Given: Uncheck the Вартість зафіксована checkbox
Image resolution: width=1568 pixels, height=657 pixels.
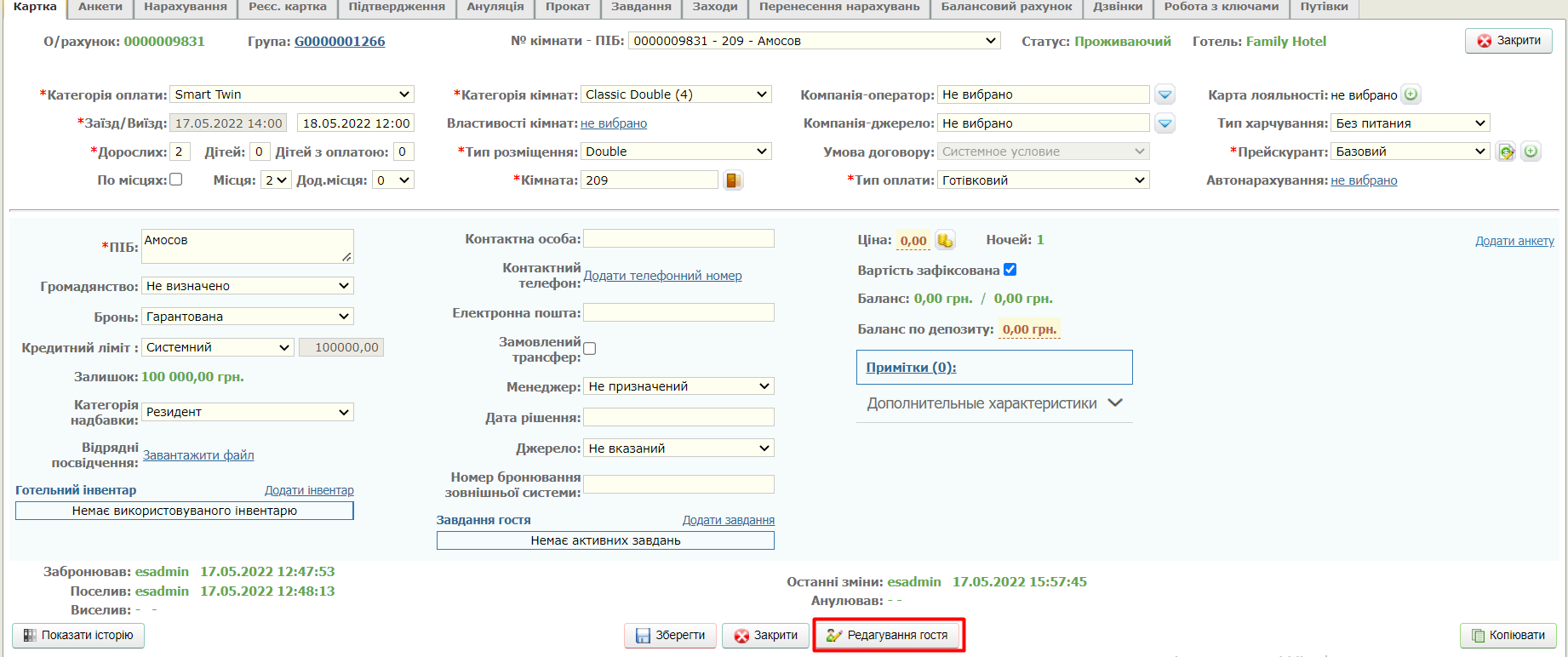Looking at the screenshot, I should [1010, 270].
